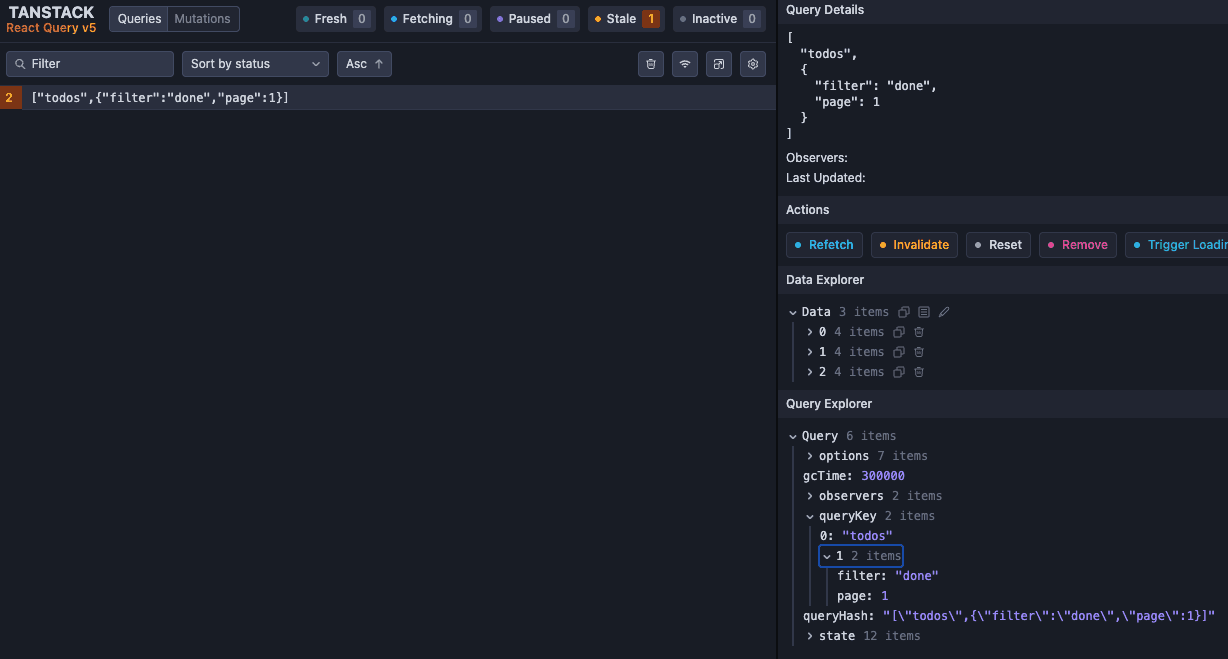Toggle the Inactive status filter
The width and height of the screenshot is (1228, 659).
pyautogui.click(x=717, y=19)
